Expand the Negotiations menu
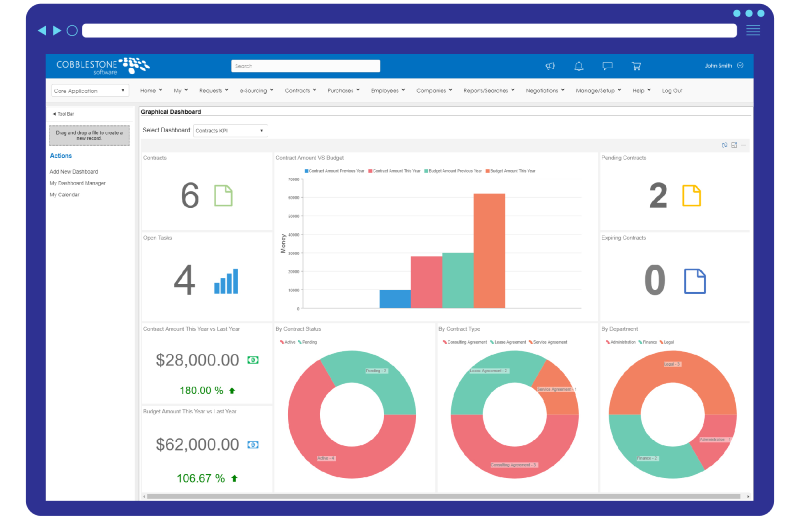Image resolution: width=800 pixels, height=520 pixels. pyautogui.click(x=545, y=90)
